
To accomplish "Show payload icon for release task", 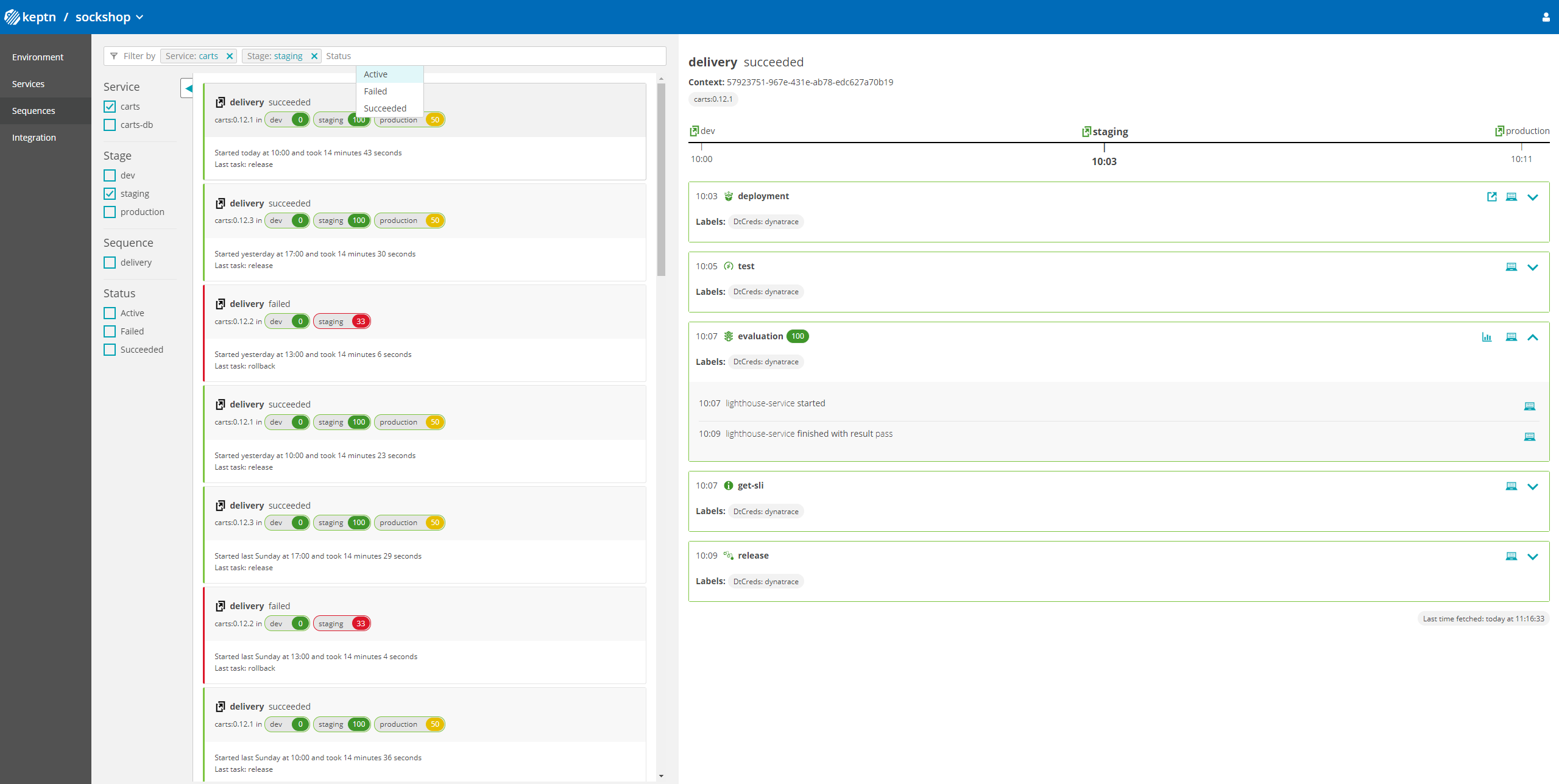I will point(1511,556).
